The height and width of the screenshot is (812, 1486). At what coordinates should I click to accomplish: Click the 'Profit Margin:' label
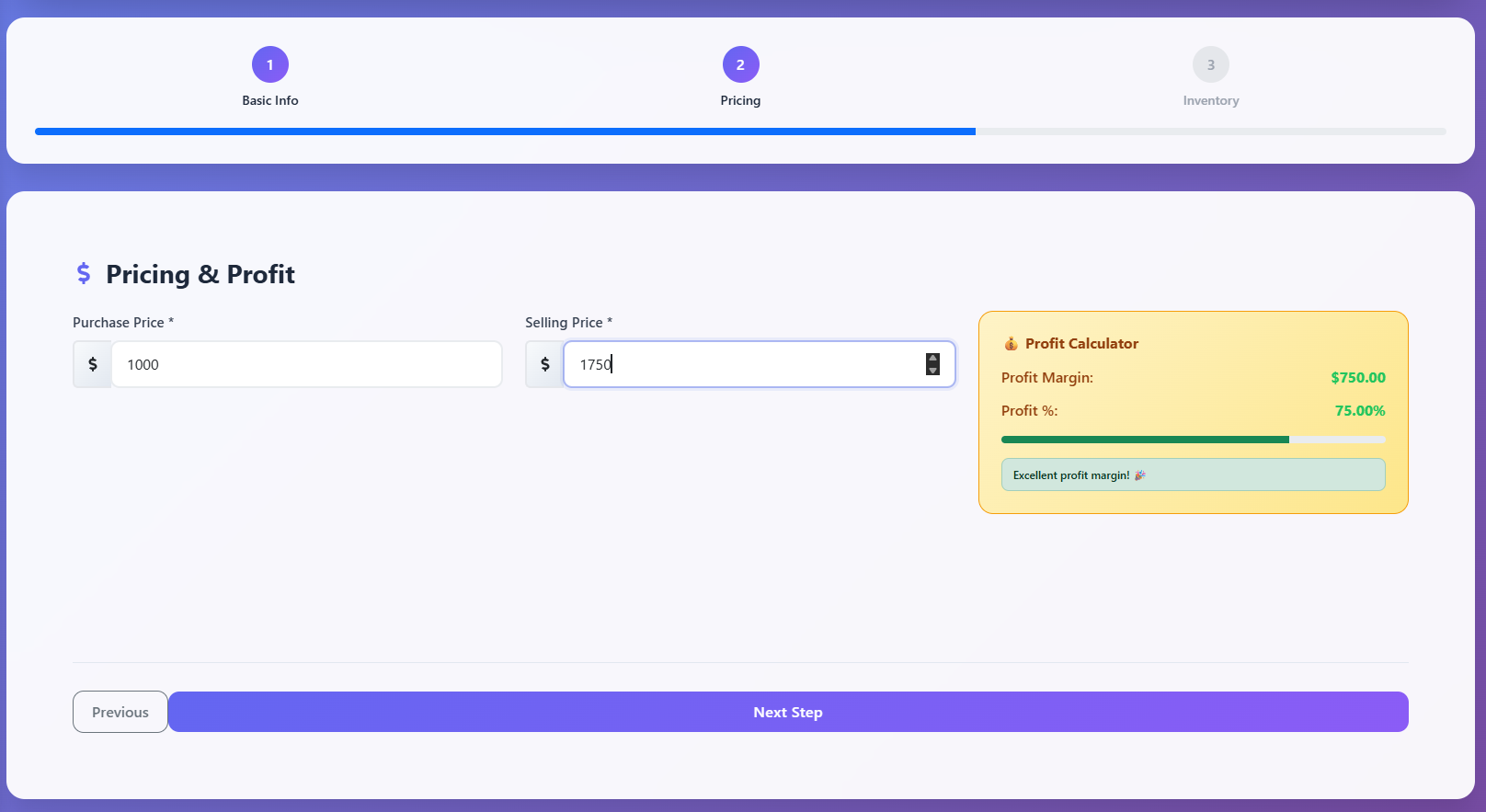pos(1047,378)
